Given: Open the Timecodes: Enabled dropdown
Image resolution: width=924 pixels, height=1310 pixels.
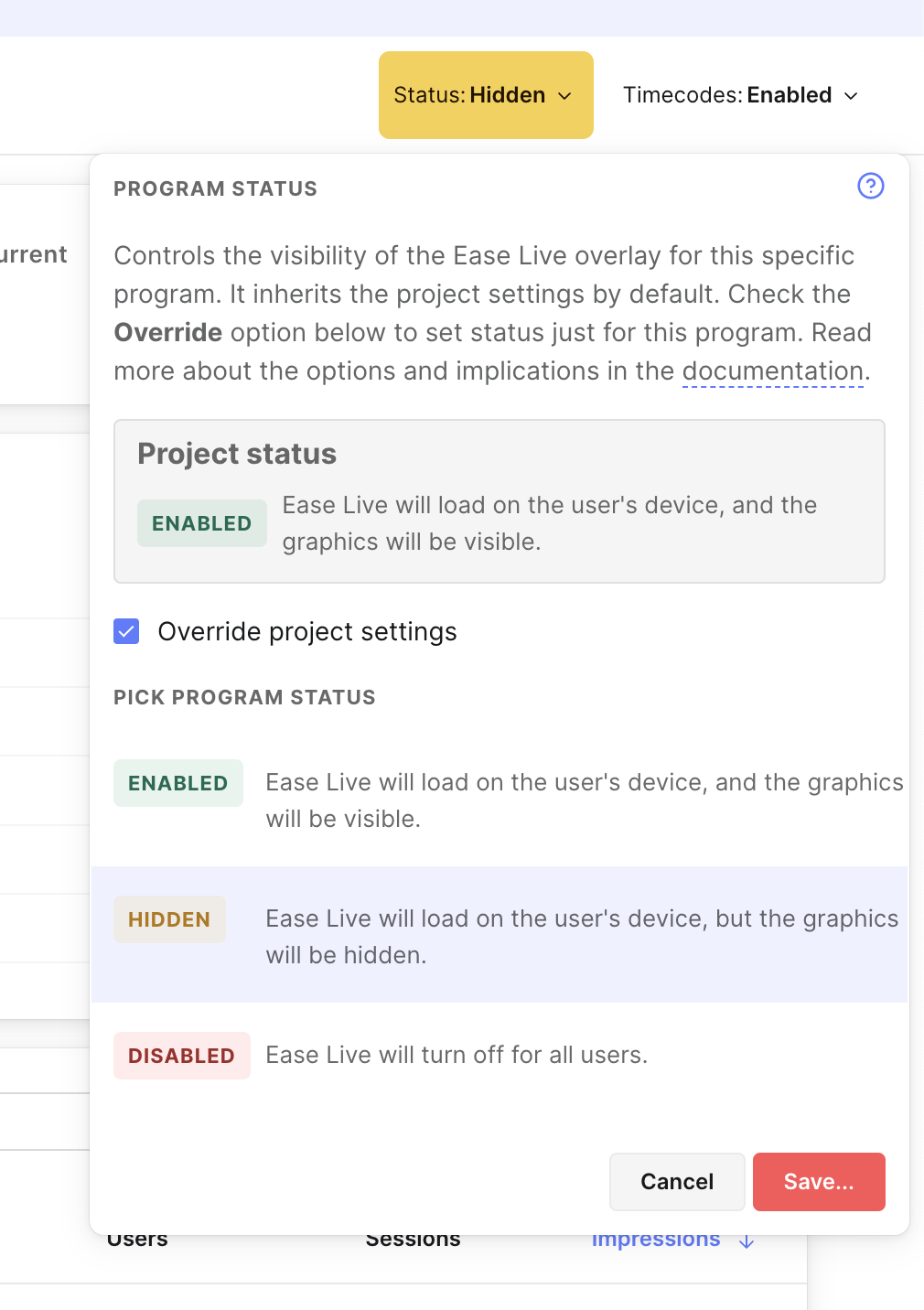Looking at the screenshot, I should tap(740, 95).
